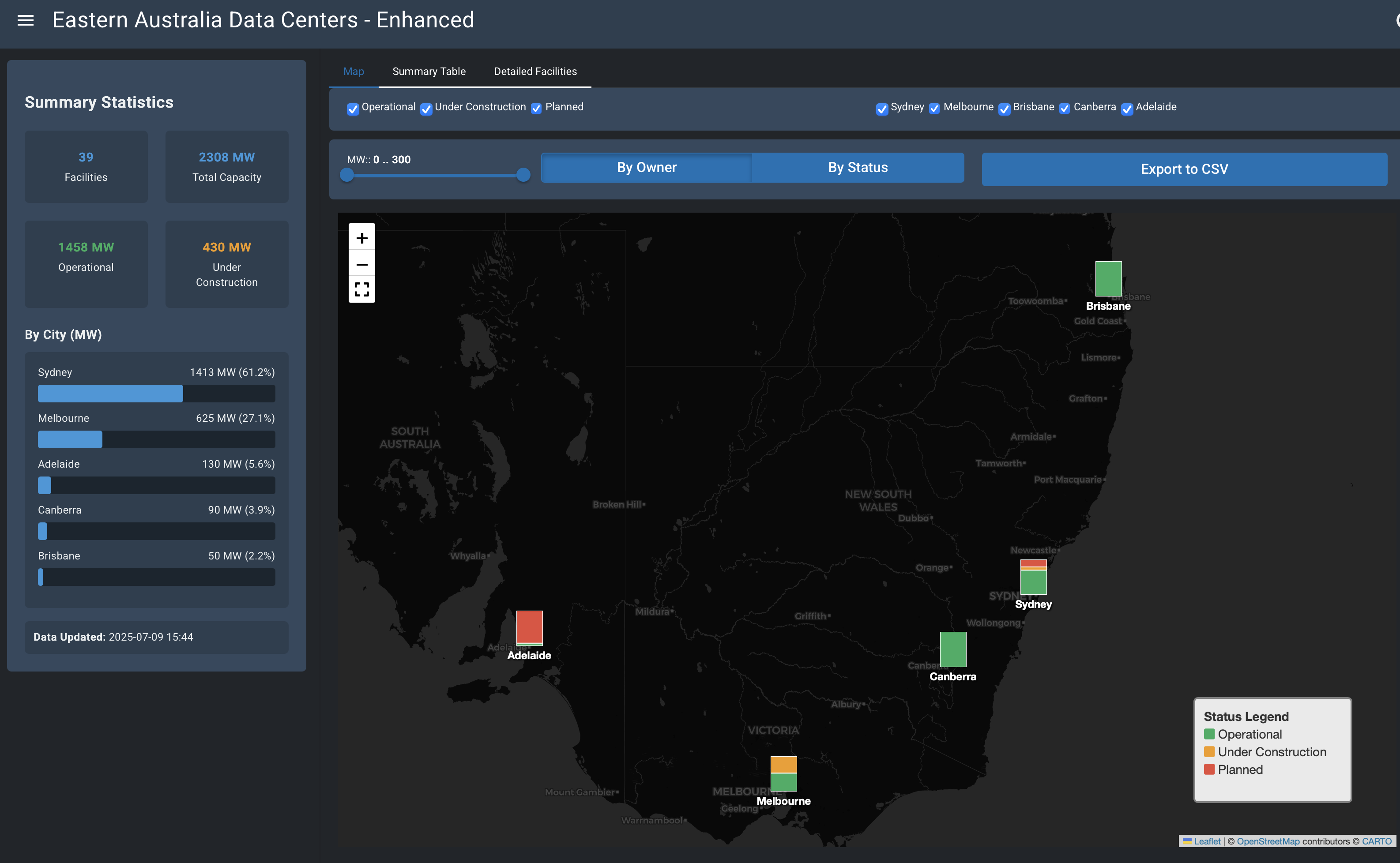The width and height of the screenshot is (1400, 863).
Task: Disable the Adelaide city filter
Action: (1126, 109)
